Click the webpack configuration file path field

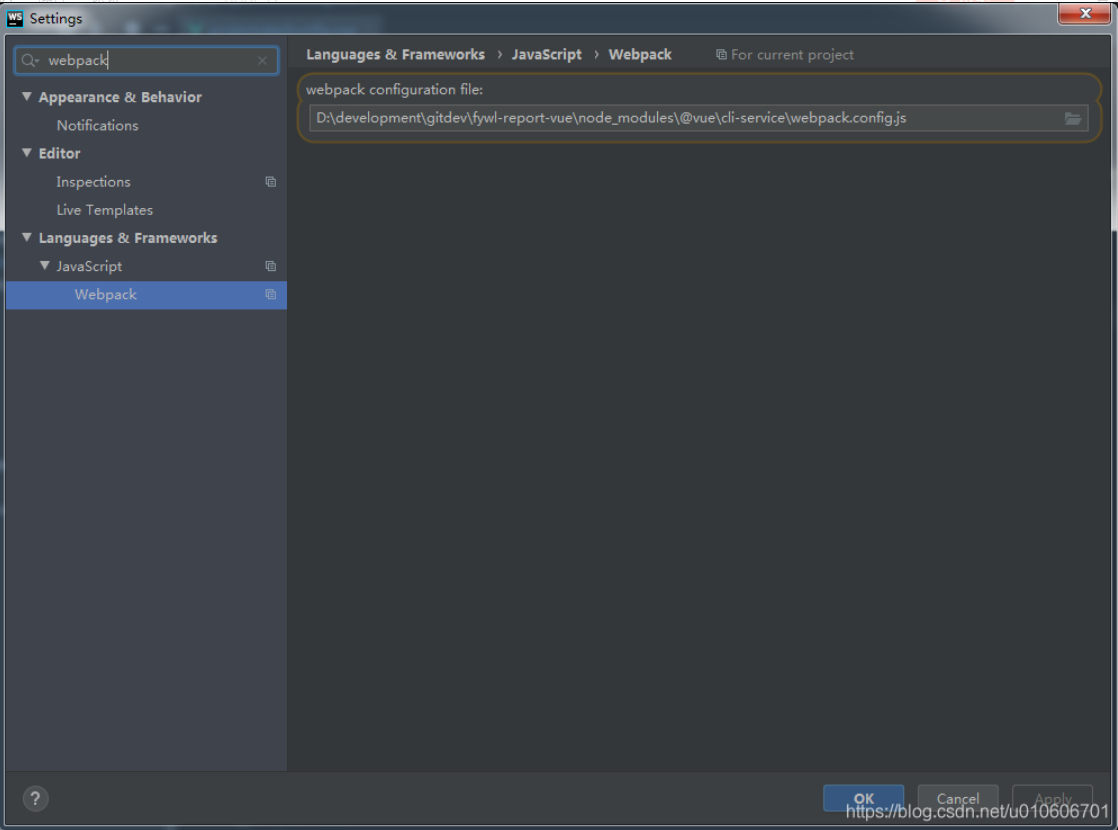pyautogui.click(x=680, y=118)
